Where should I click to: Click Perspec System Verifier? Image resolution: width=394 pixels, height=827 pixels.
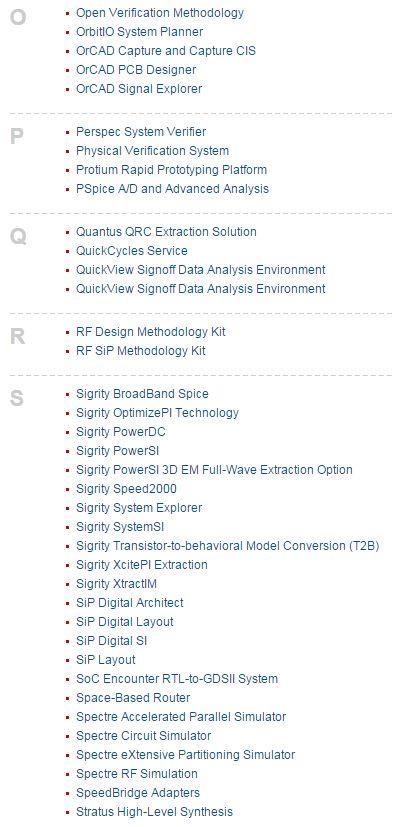pyautogui.click(x=141, y=132)
